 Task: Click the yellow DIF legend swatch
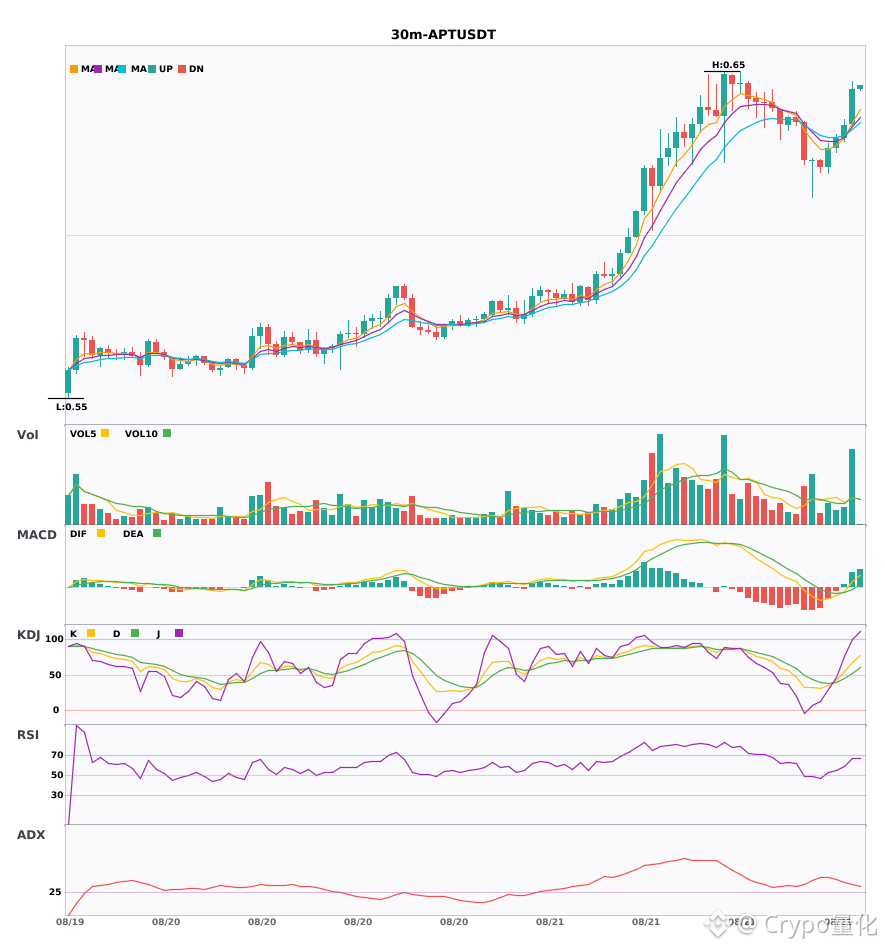(x=101, y=533)
